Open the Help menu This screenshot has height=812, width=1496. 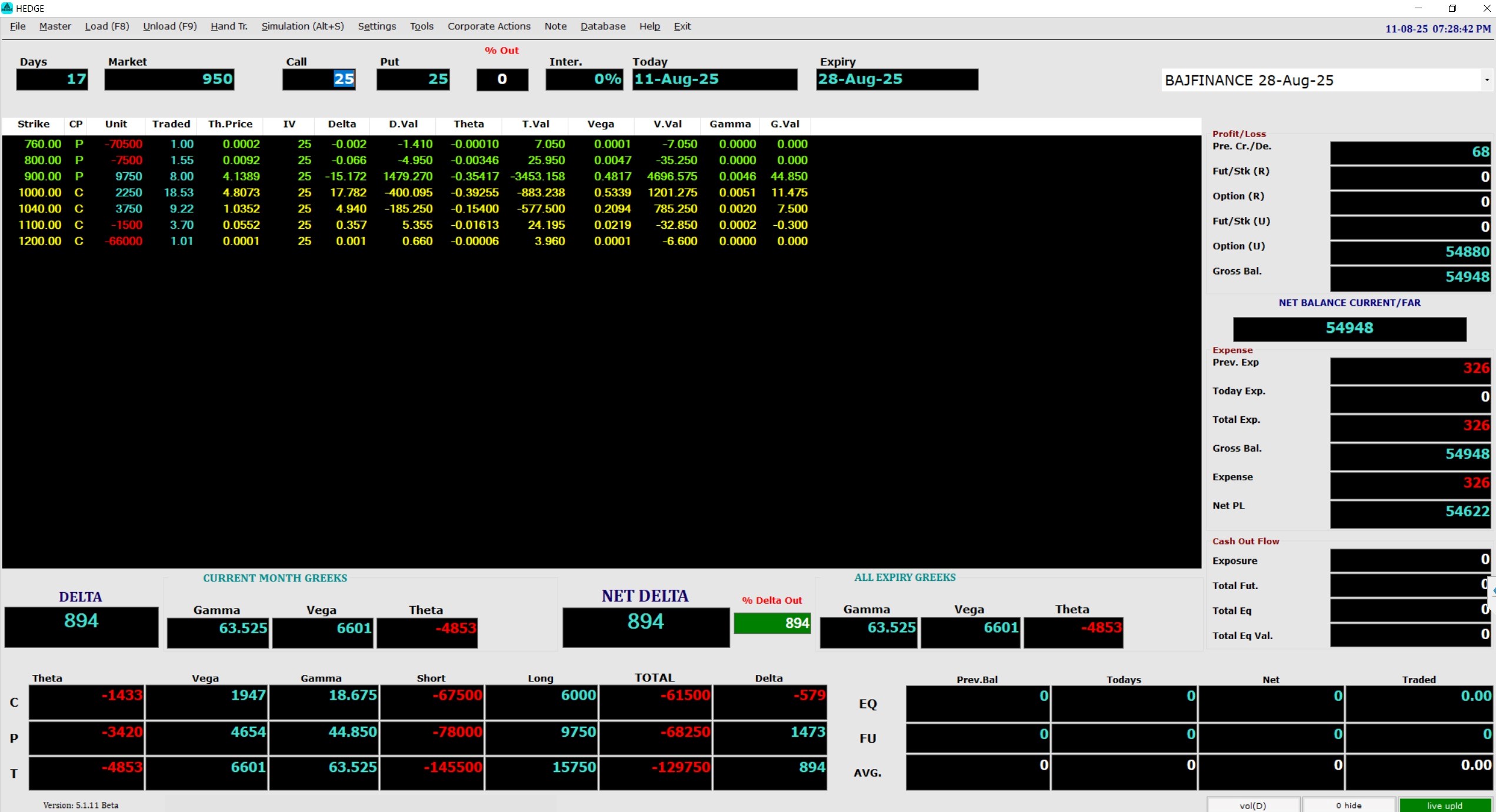(x=649, y=26)
